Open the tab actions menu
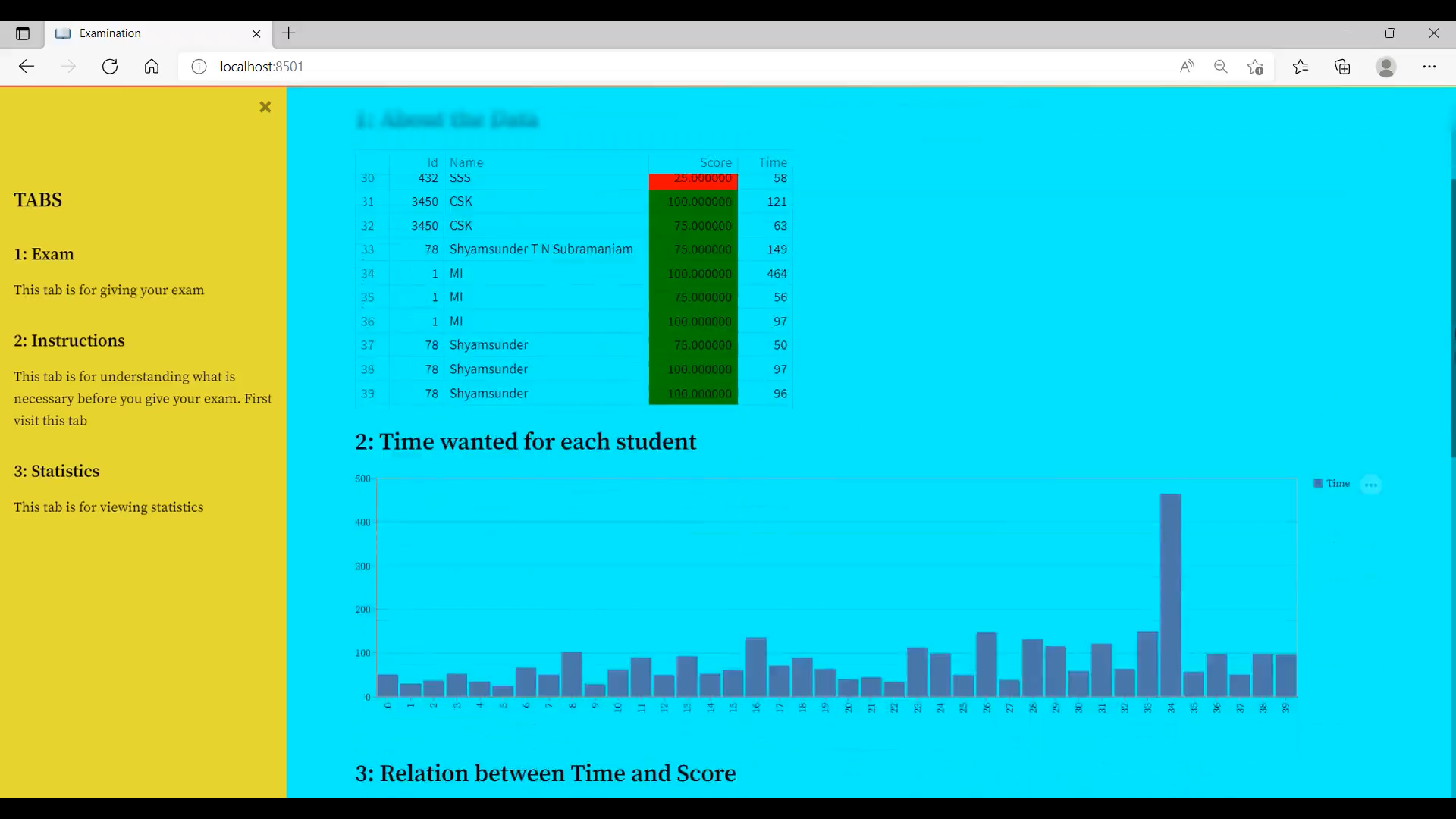Image resolution: width=1456 pixels, height=819 pixels. (23, 33)
